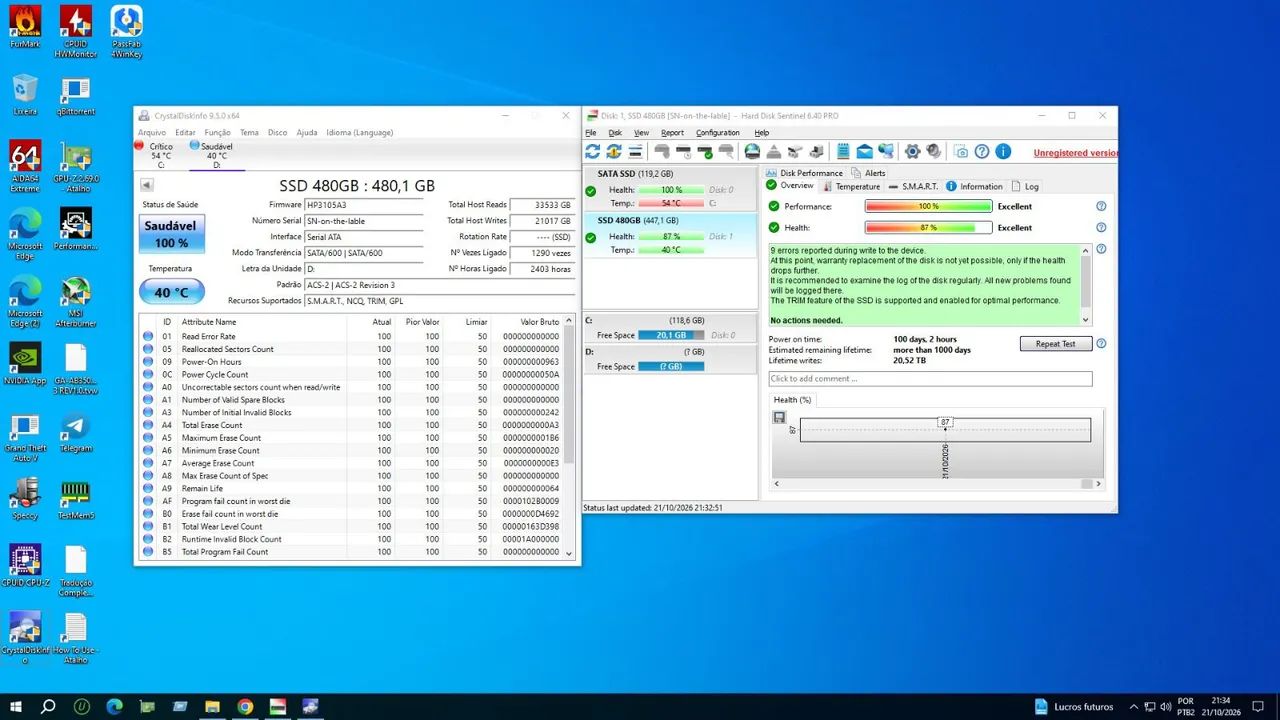This screenshot has height=720, width=1280.
Task: Open the Configuration menu in Hard Disk Sentinel
Action: click(718, 132)
